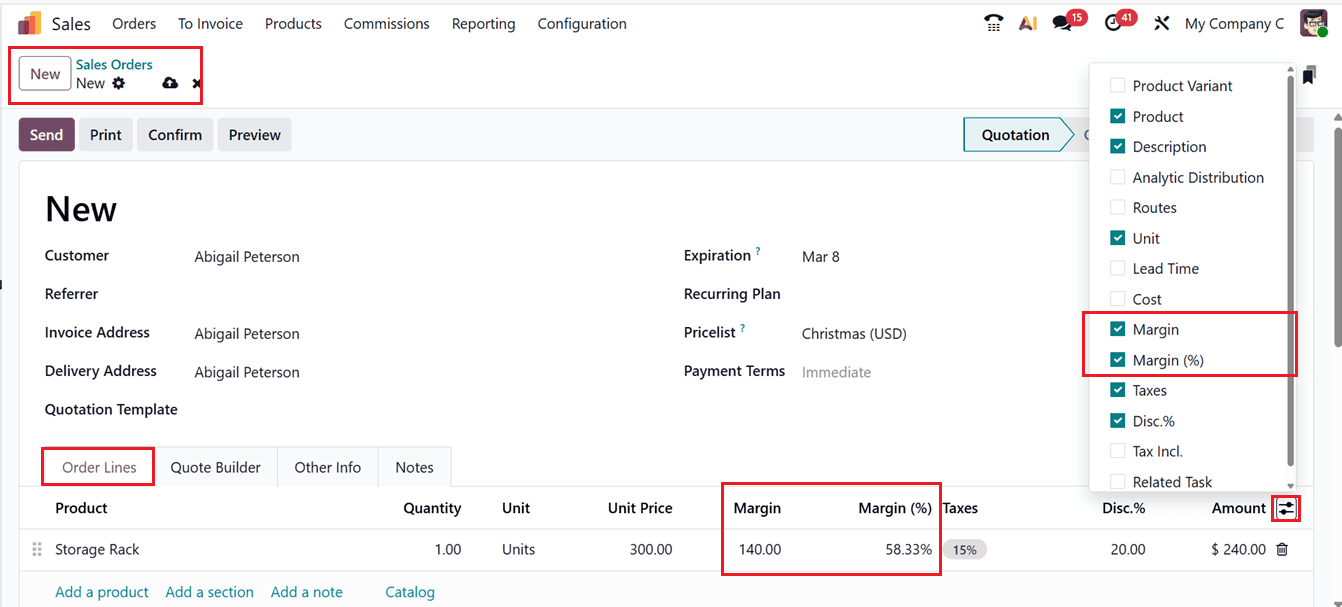The width and height of the screenshot is (1342, 607).
Task: Open activities with the clock icon
Action: pos(1113,22)
